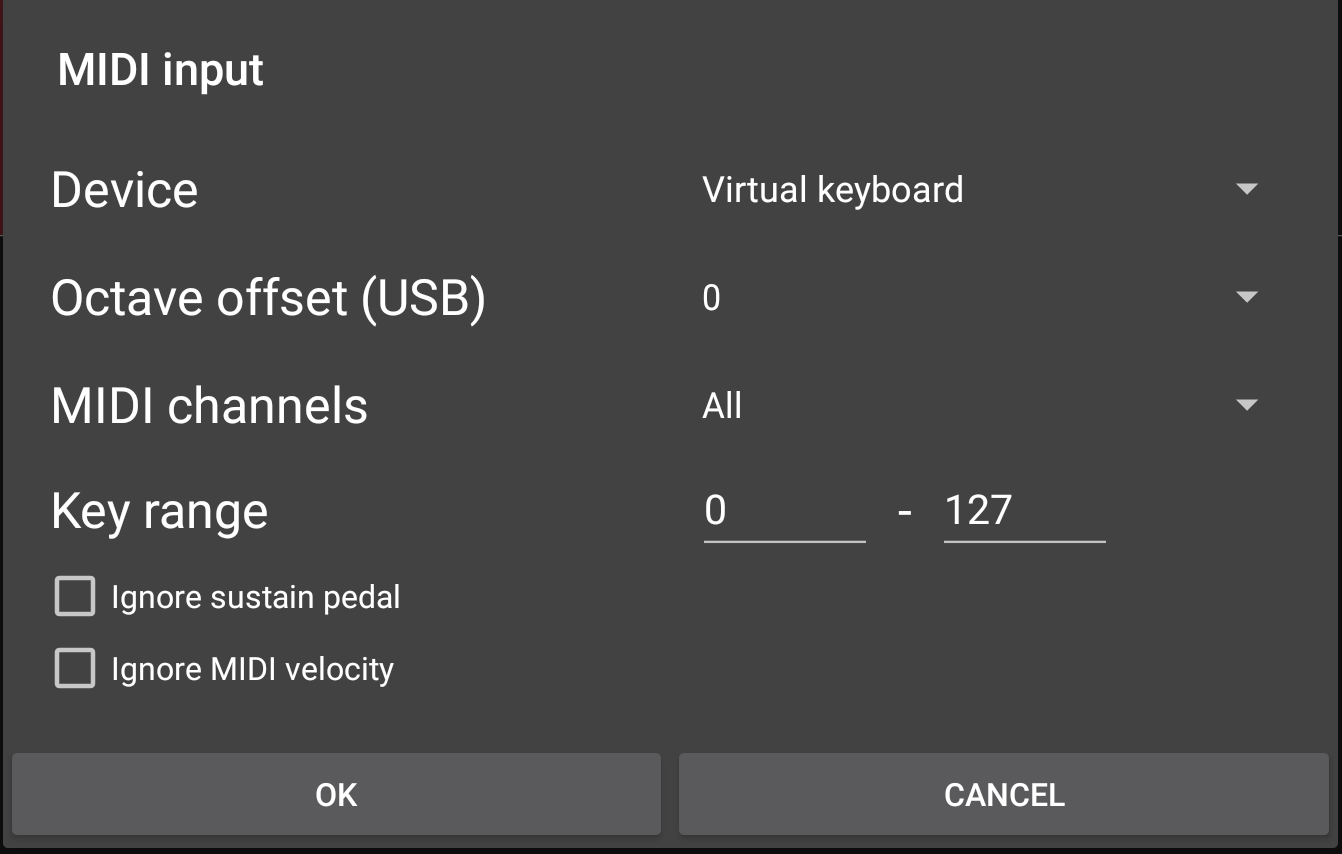Click the MIDI channels label

coord(209,406)
